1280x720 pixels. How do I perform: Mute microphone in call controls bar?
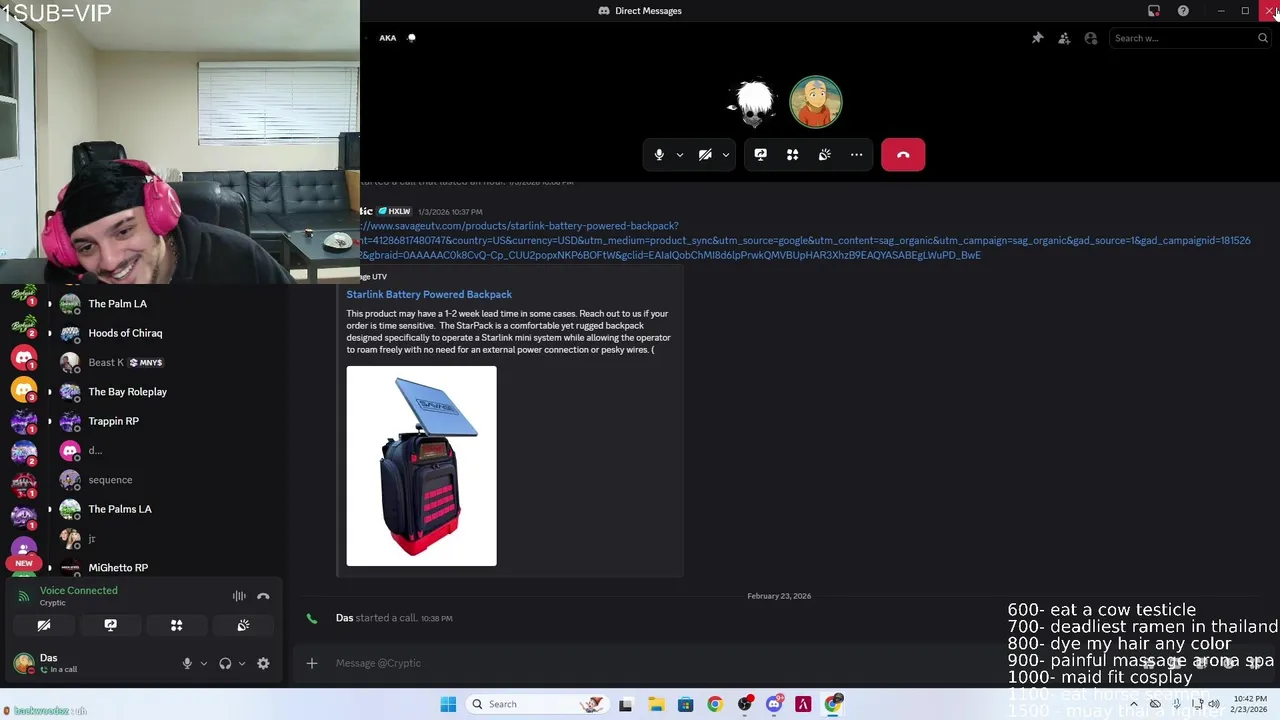point(659,155)
